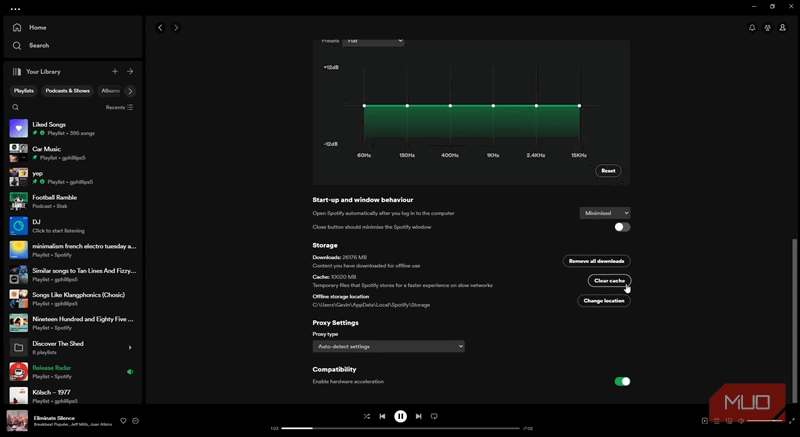This screenshot has width=800, height=437.
Task: Open the Minimised start-up dropdown
Action: [x=605, y=213]
